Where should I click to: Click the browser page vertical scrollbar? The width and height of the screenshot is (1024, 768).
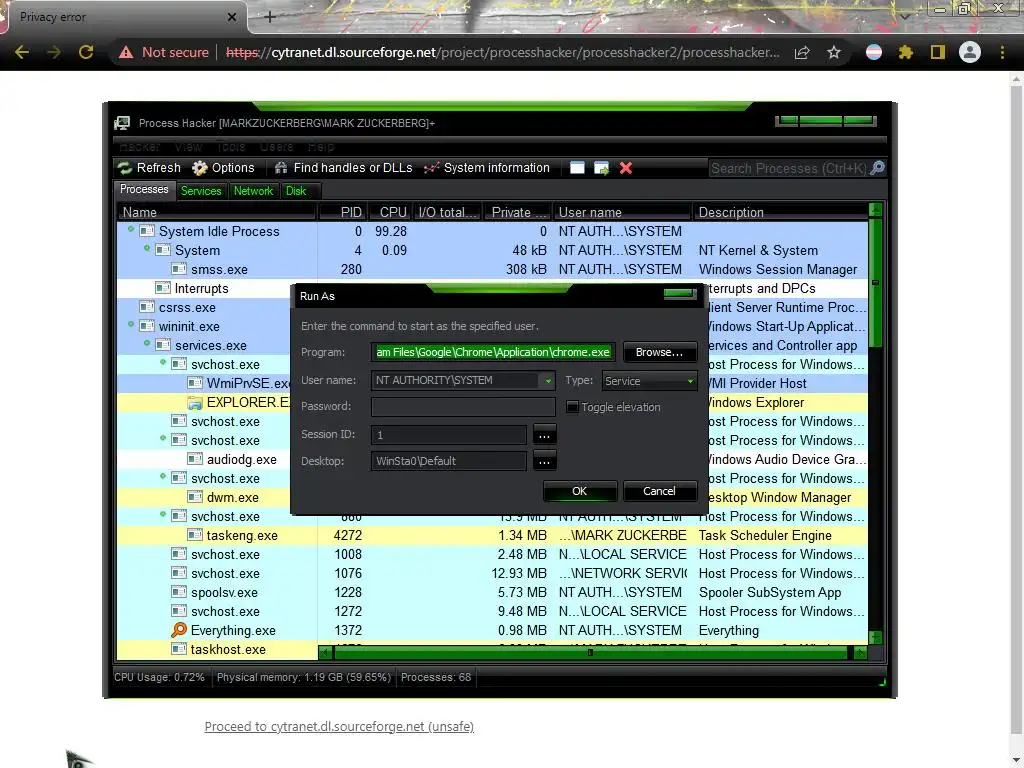click(x=1016, y=418)
